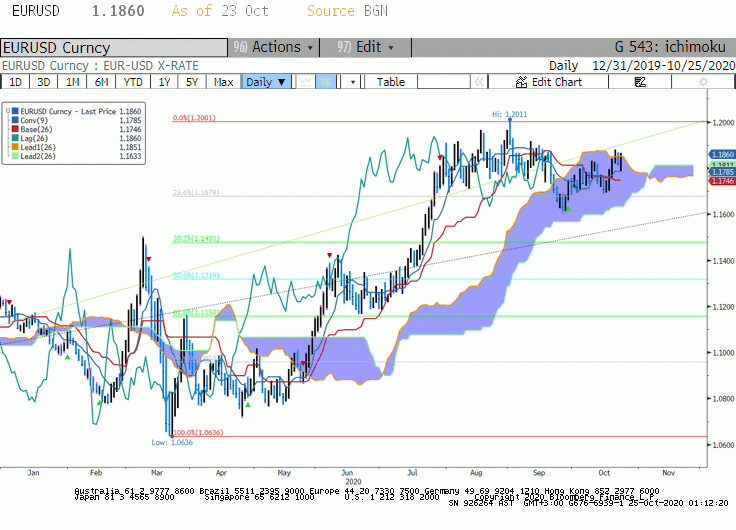The width and height of the screenshot is (736, 530).
Task: Select the YTD time range
Action: click(133, 82)
